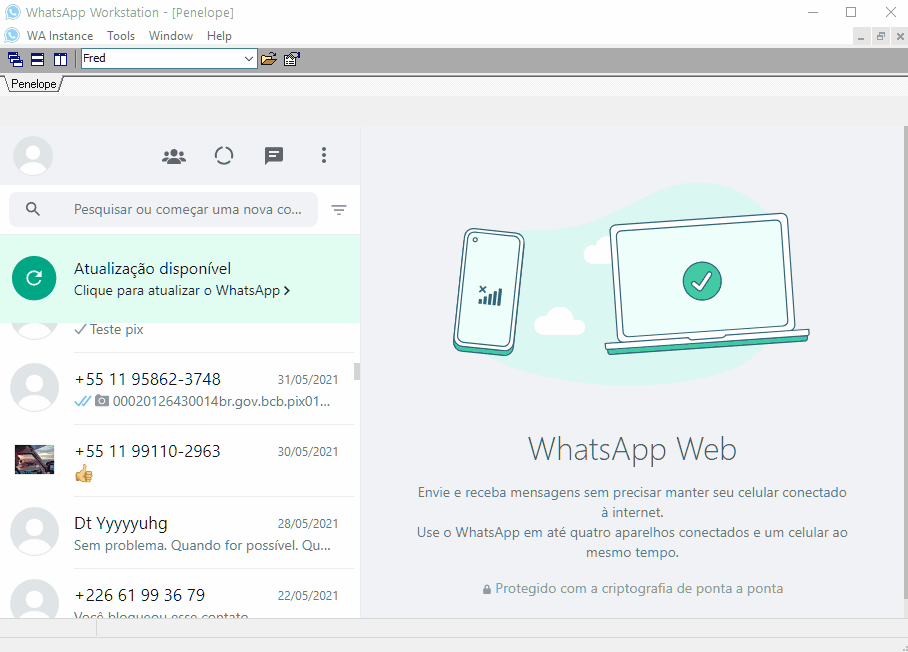Viewport: 908px width, 652px height.
Task: Open the instance name combo box showing Fred
Action: [x=169, y=58]
